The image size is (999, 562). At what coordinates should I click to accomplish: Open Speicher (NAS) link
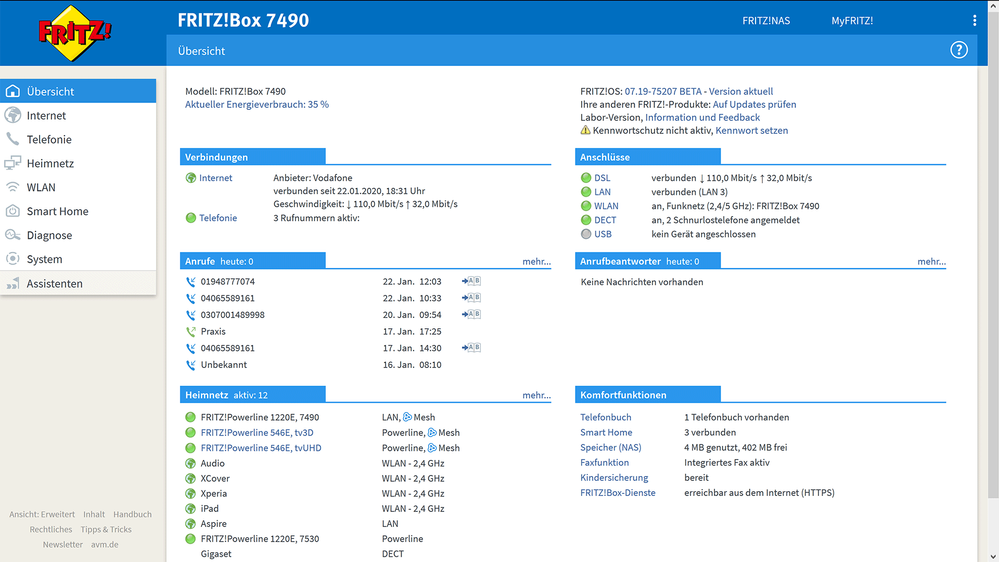click(610, 447)
